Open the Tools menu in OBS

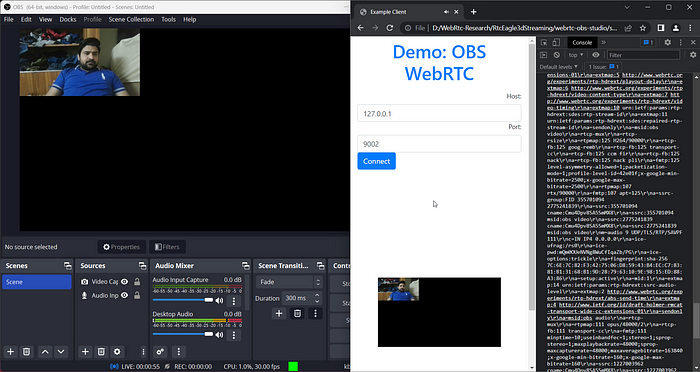(168, 19)
